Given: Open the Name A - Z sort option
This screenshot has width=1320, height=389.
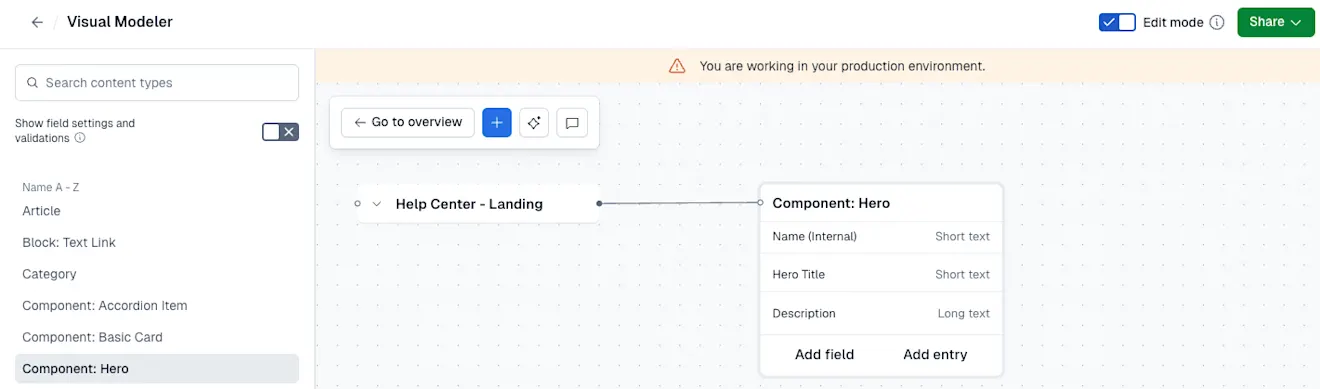Looking at the screenshot, I should pyautogui.click(x=51, y=187).
